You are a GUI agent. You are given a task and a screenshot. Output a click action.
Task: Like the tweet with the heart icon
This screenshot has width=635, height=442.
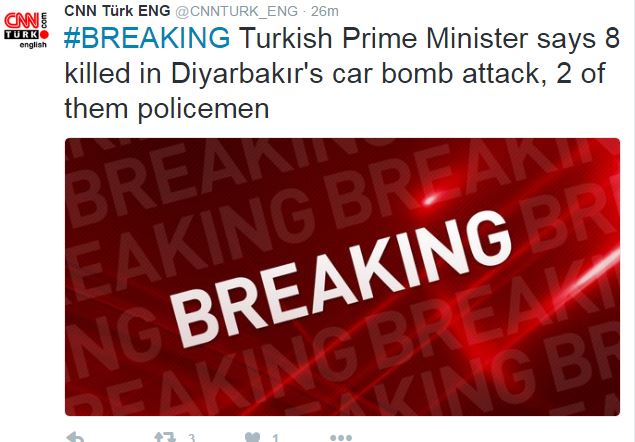click(253, 437)
